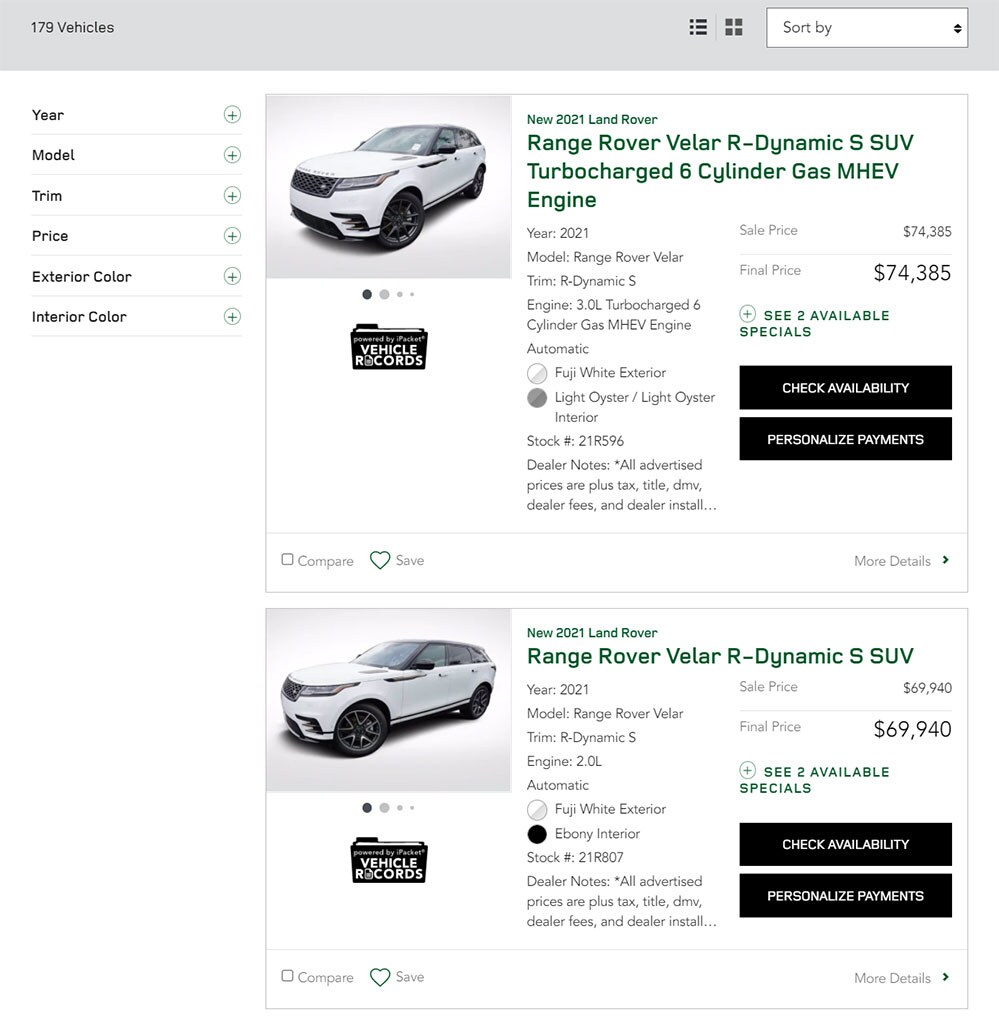The width and height of the screenshot is (999, 1016).
Task: Click the Final Price $74,385 value
Action: tap(912, 273)
